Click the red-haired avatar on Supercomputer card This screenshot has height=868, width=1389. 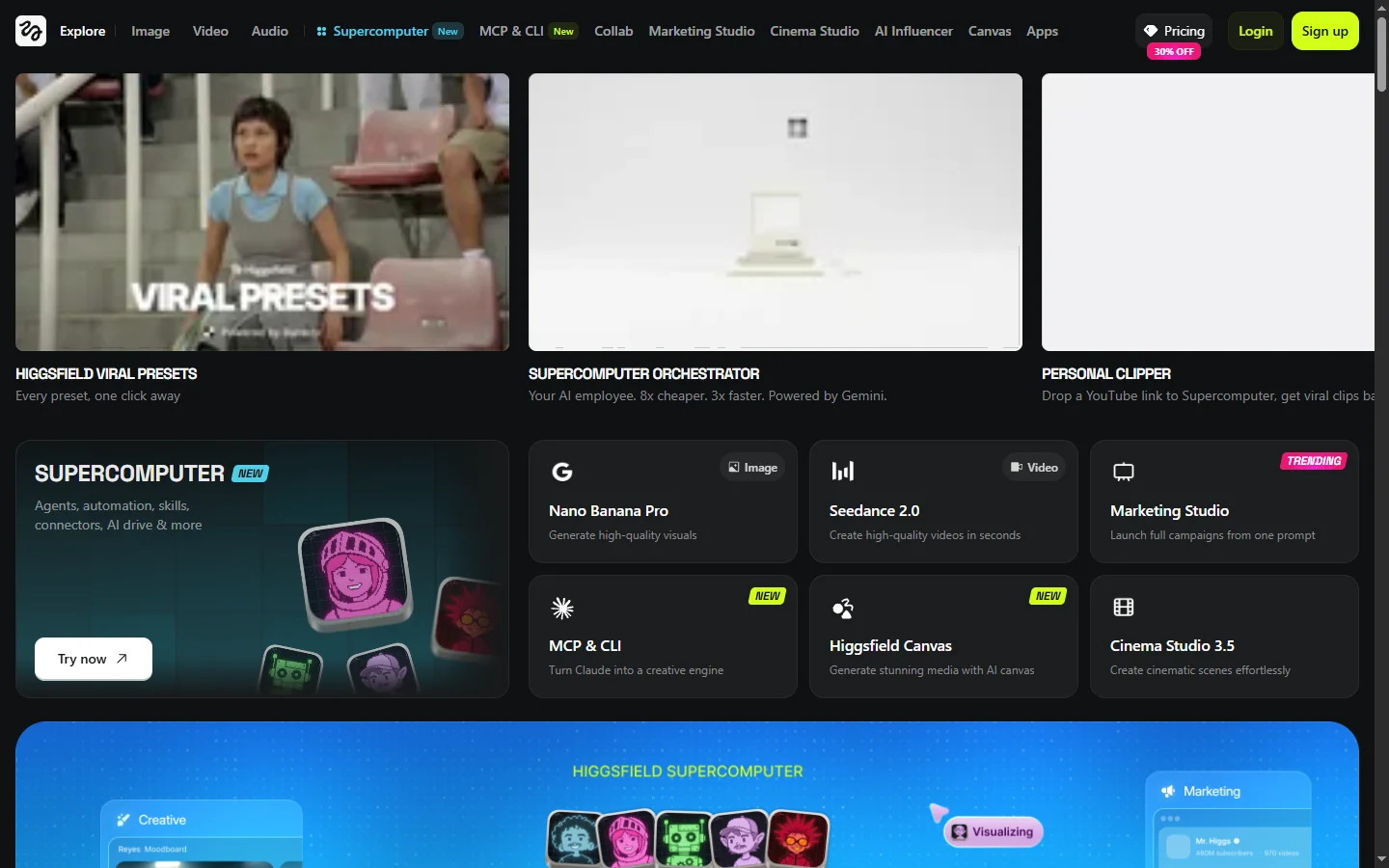point(469,617)
